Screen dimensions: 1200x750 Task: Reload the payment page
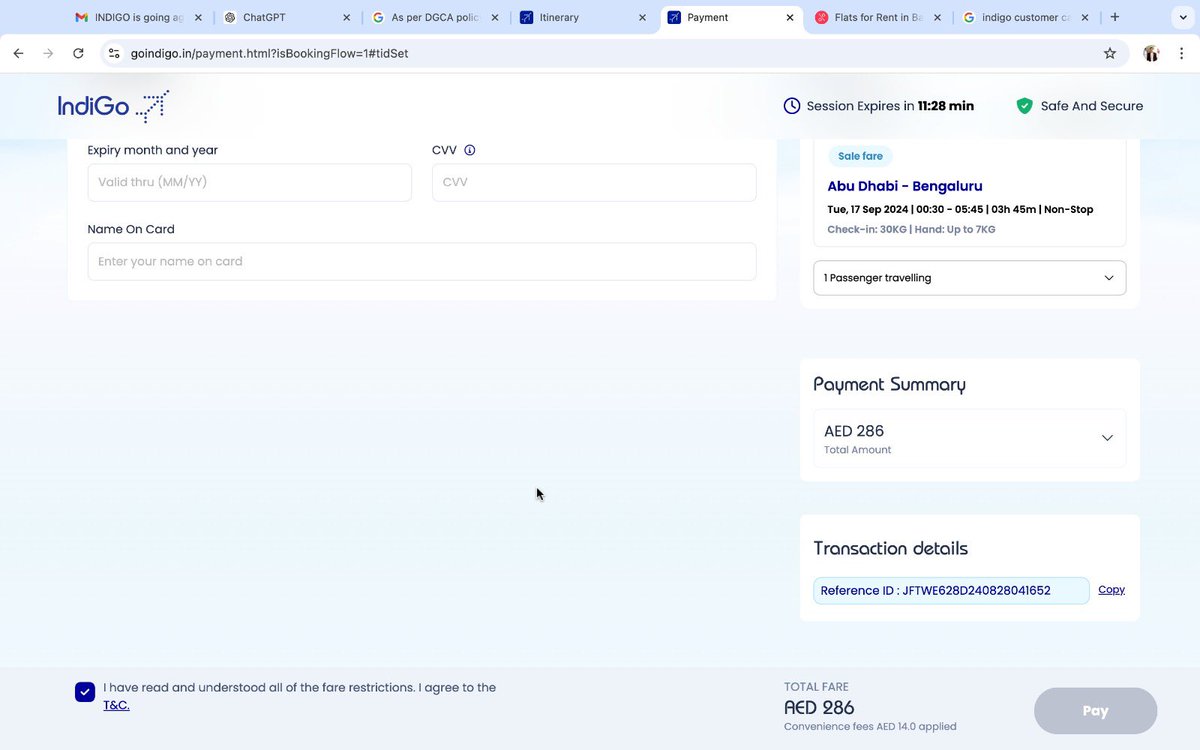point(78,53)
